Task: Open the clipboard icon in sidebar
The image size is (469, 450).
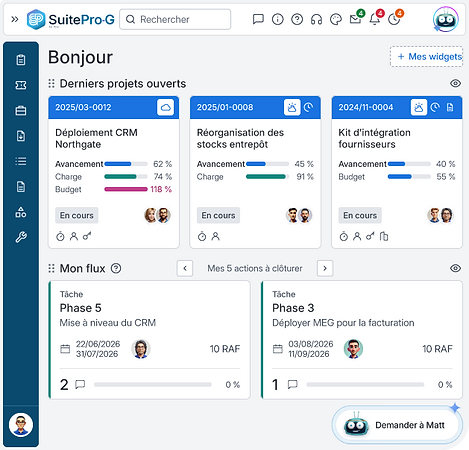Action: (x=21, y=60)
